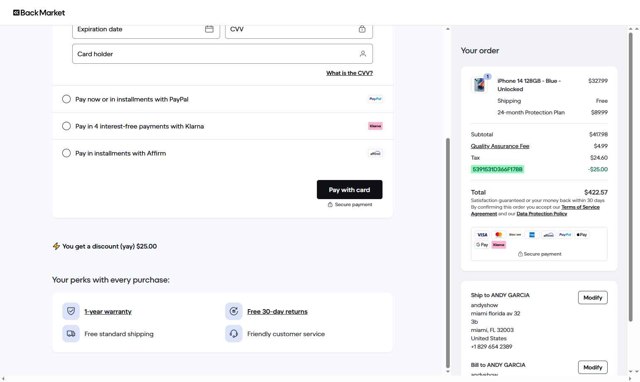Click the person icon in Card holder field

coord(363,54)
